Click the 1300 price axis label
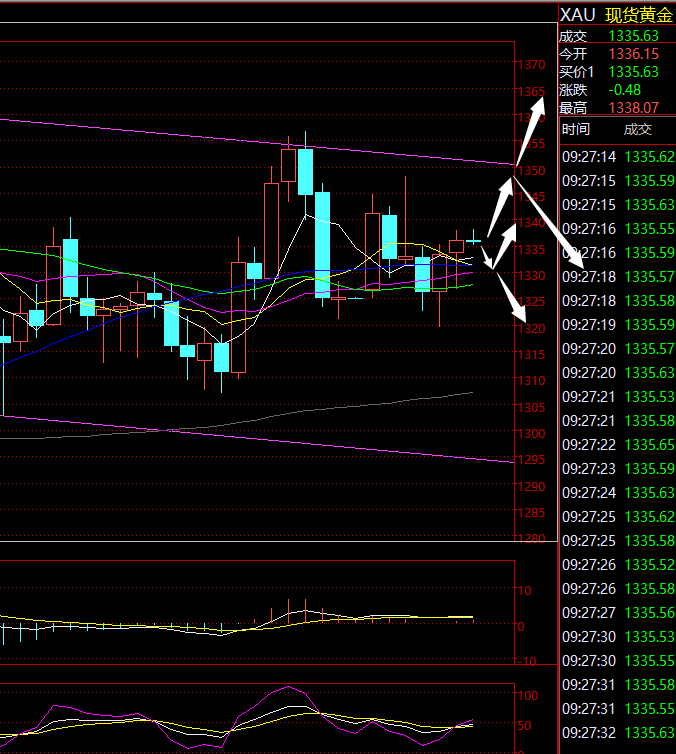The width and height of the screenshot is (676, 754). point(532,434)
